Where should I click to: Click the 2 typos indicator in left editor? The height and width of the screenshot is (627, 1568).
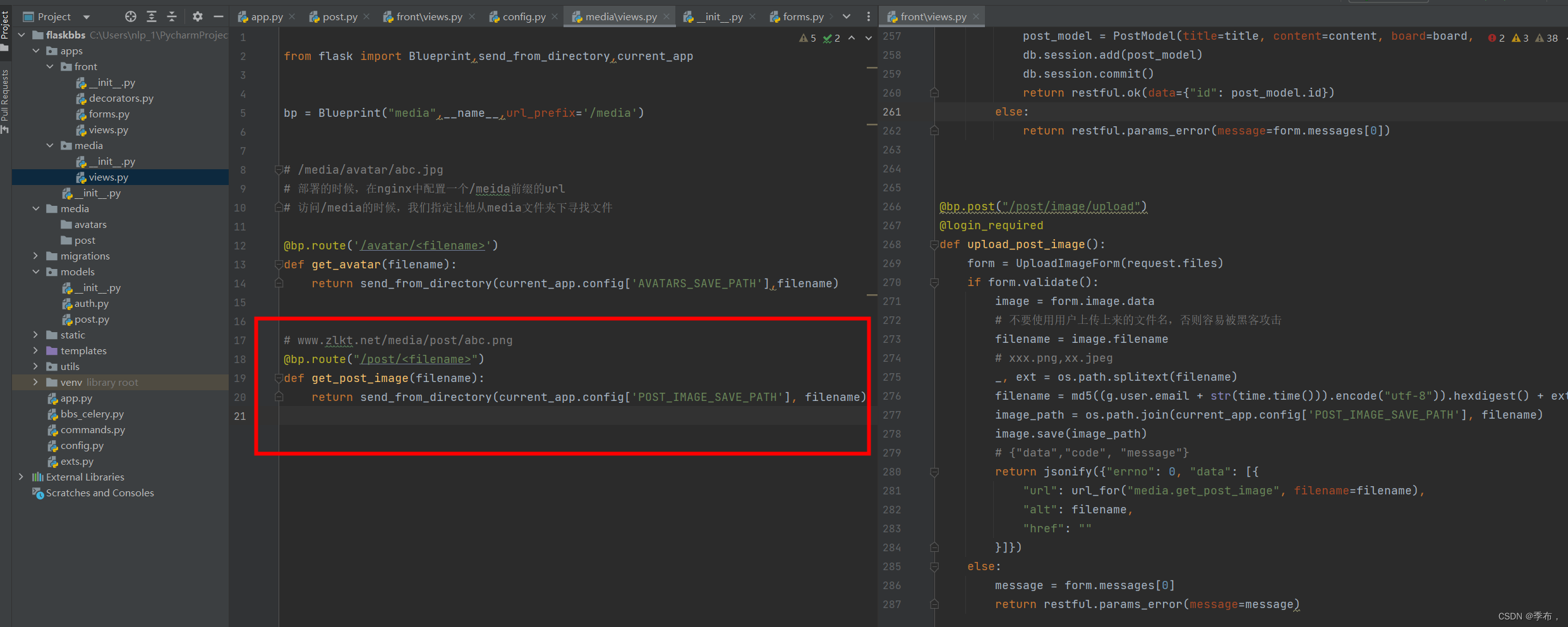pyautogui.click(x=831, y=39)
